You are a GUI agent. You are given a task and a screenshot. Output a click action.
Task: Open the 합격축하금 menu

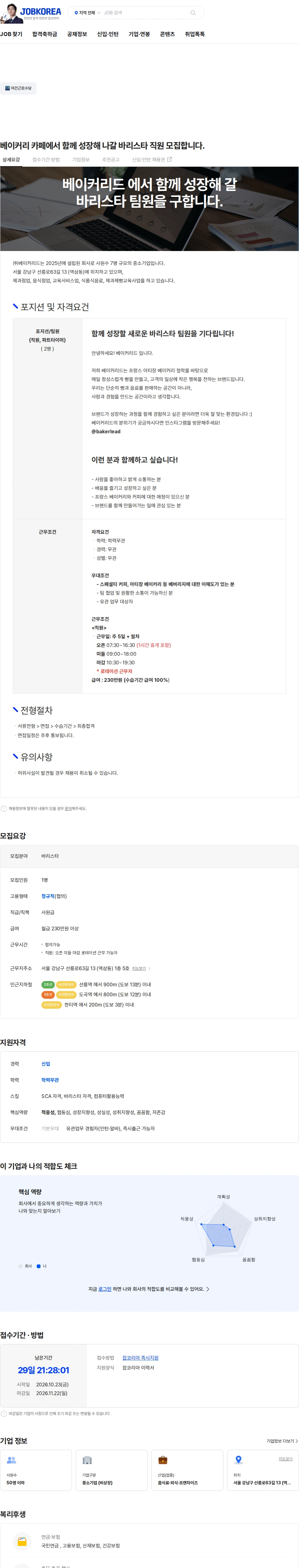pos(45,34)
